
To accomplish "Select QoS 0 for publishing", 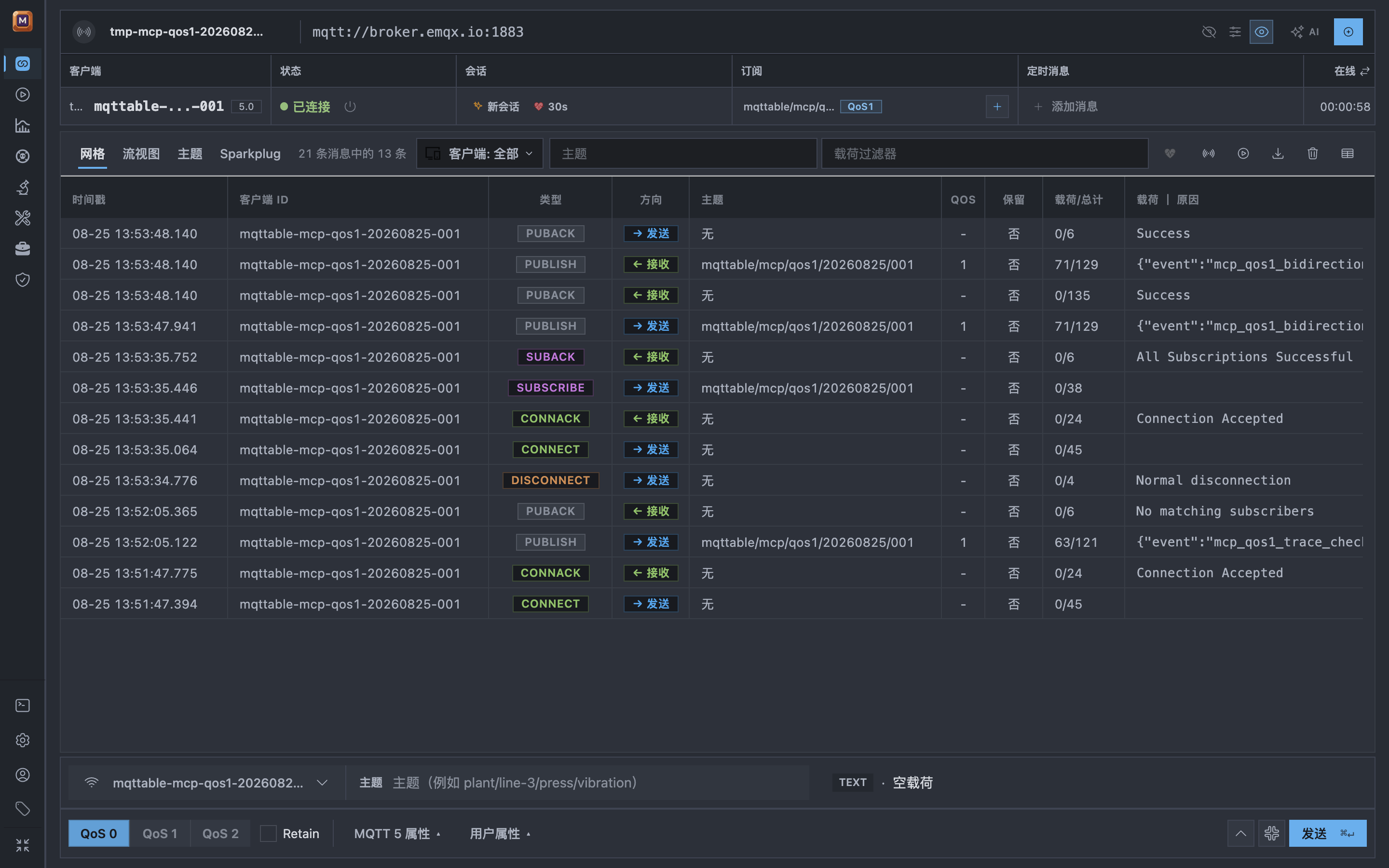I will click(x=99, y=833).
